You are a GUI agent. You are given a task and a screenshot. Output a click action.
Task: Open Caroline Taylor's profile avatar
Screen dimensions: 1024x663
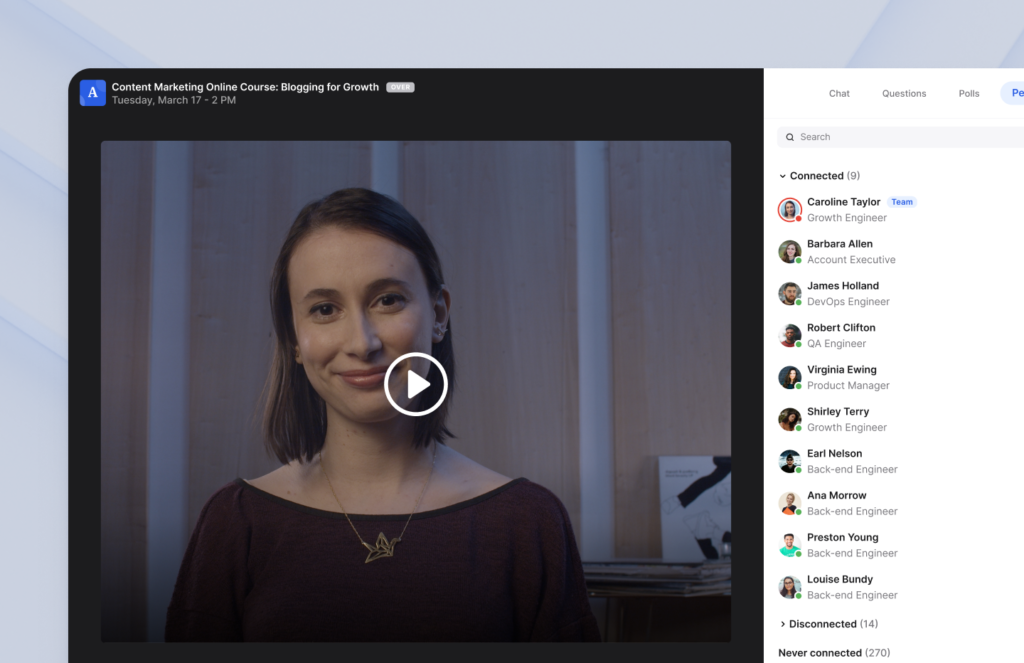coord(789,209)
